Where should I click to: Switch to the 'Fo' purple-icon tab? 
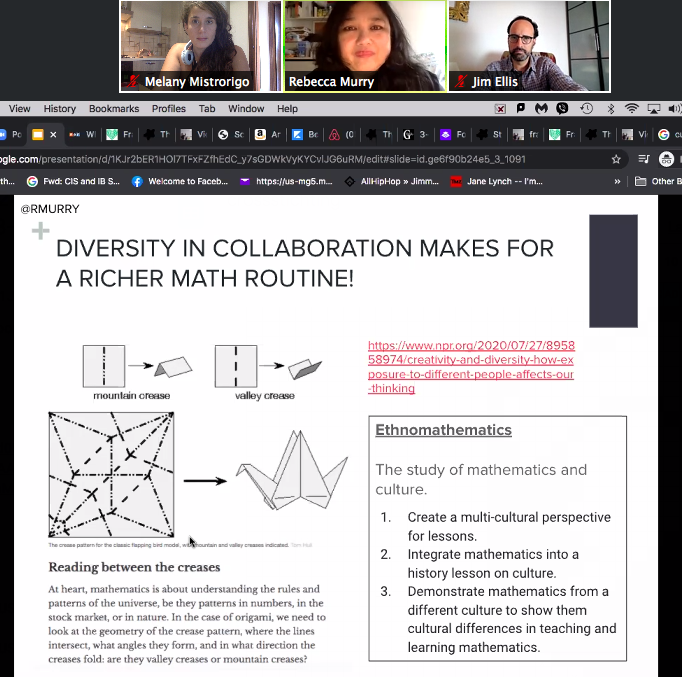[x=453, y=135]
